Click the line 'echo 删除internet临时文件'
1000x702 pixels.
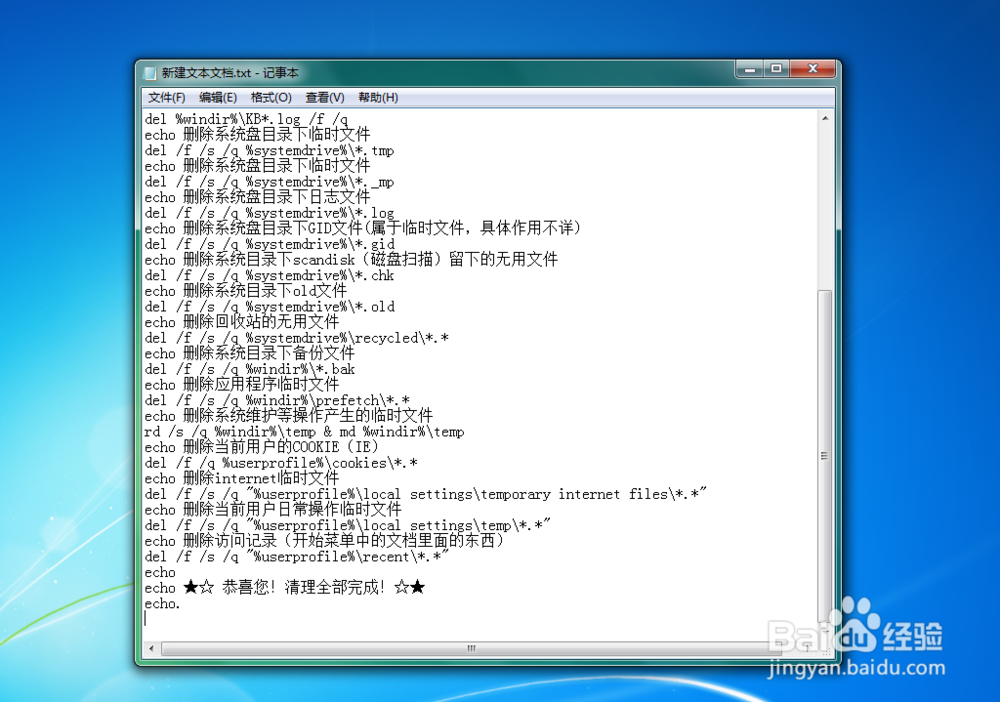tap(242, 478)
